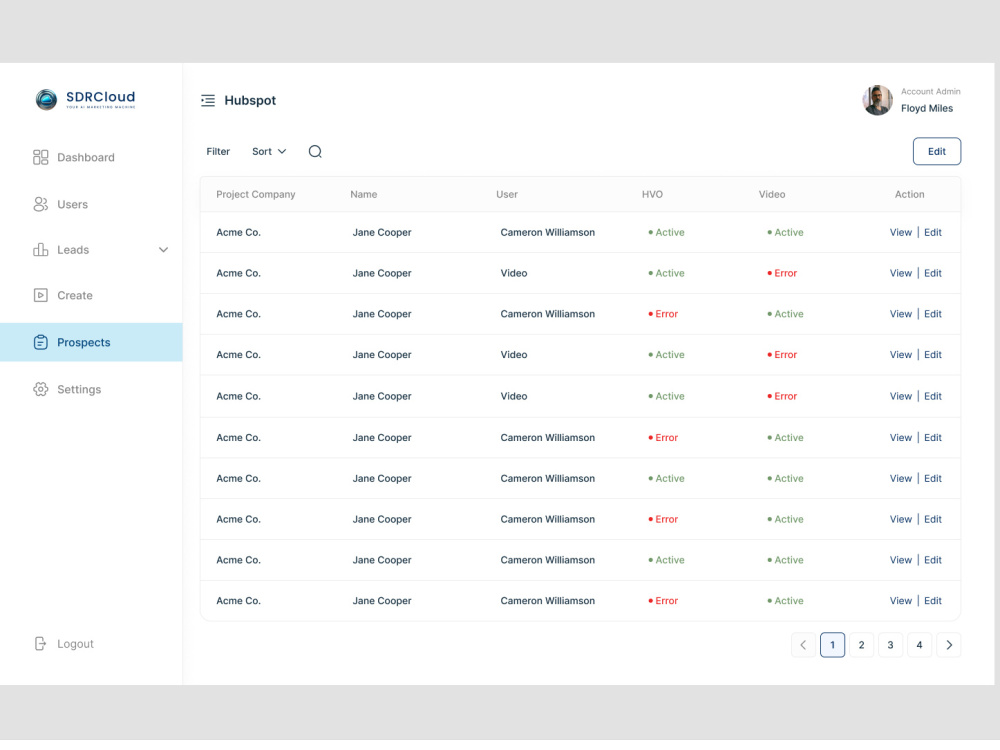Click the outlined Edit button above the table
The image size is (1000, 750).
pos(936,152)
